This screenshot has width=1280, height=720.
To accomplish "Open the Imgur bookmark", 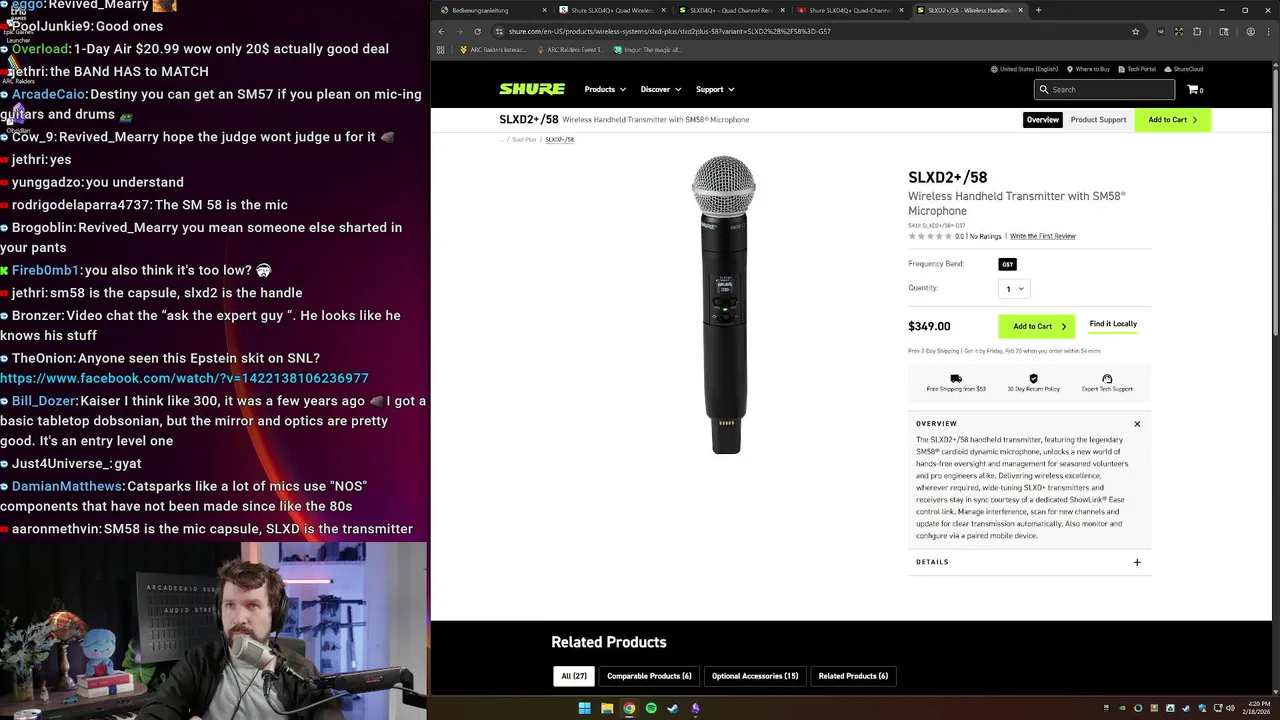I will click(648, 49).
